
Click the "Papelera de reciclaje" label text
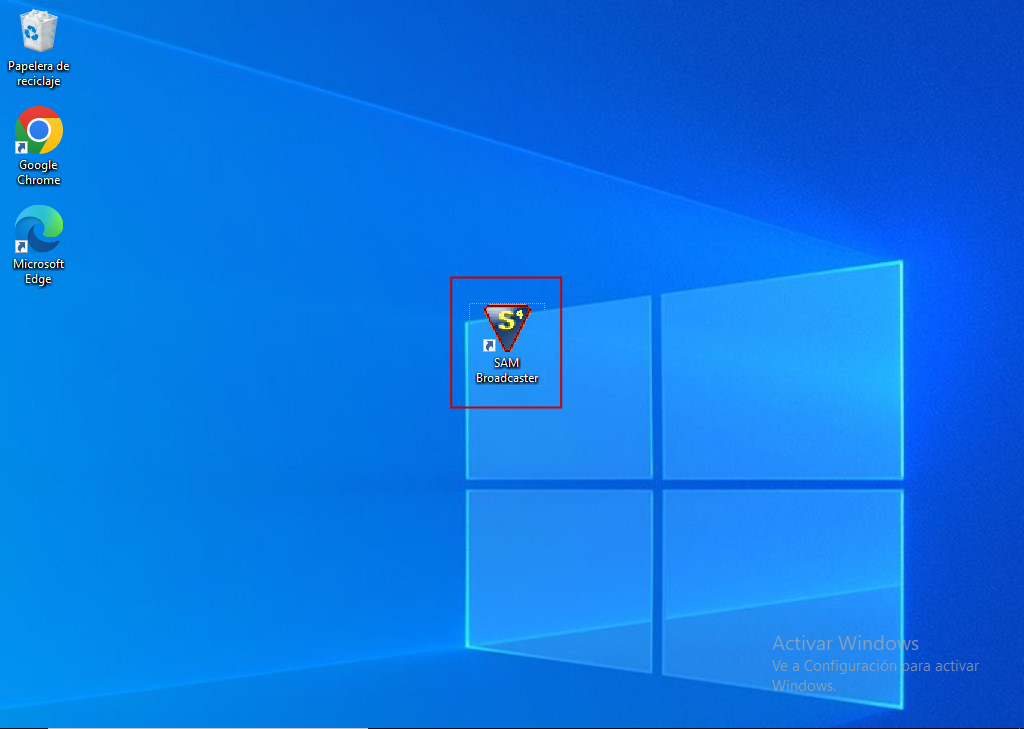coord(39,73)
